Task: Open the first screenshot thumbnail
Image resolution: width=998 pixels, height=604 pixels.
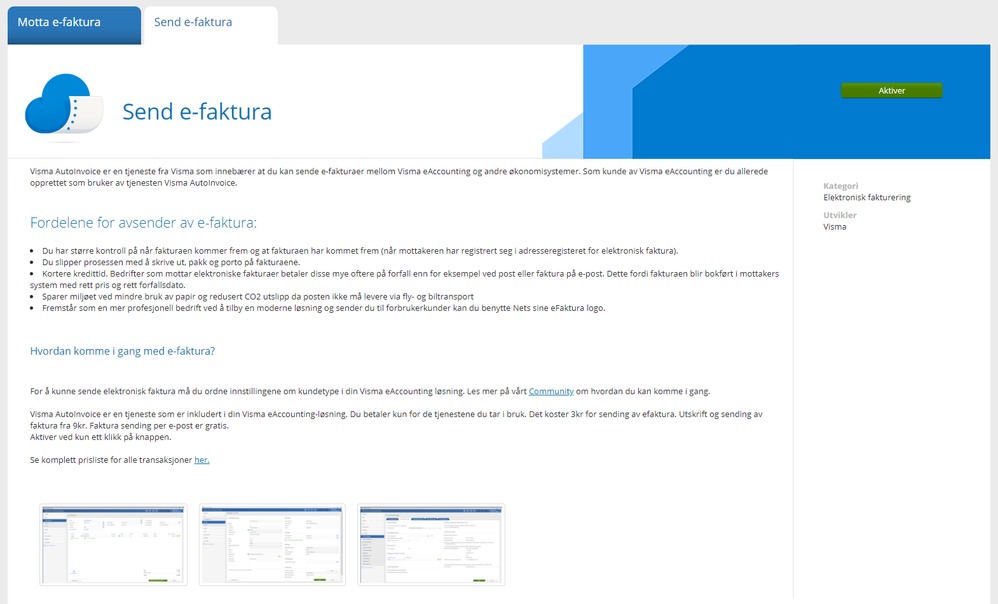Action: [x=113, y=545]
